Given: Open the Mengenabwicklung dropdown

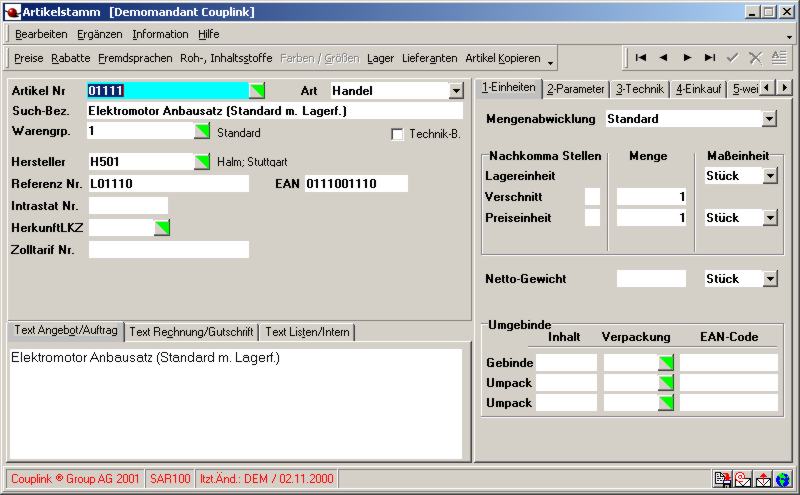Looking at the screenshot, I should click(769, 119).
